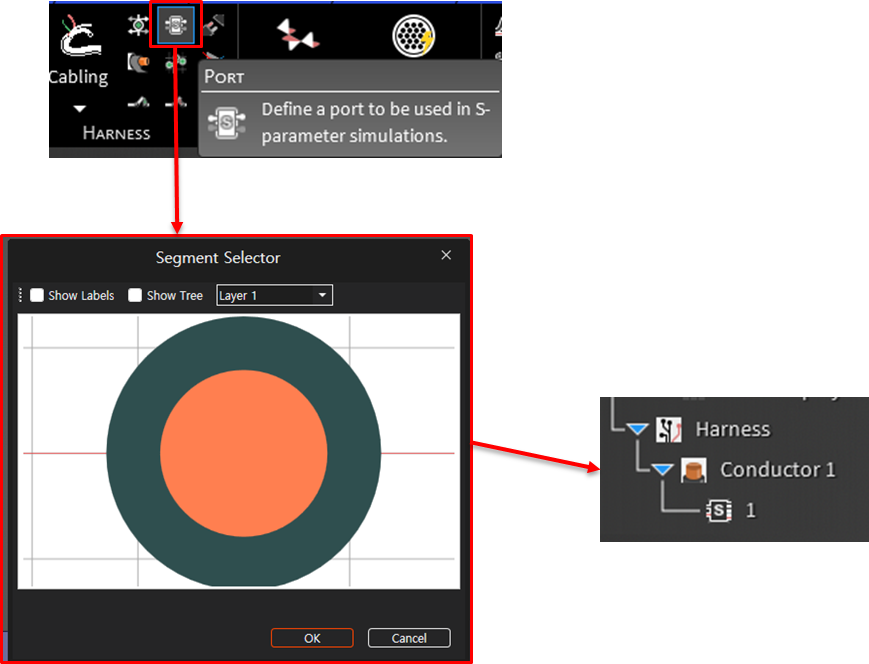Expand the Cabling dropdown arrow
The image size is (869, 664).
point(79,108)
